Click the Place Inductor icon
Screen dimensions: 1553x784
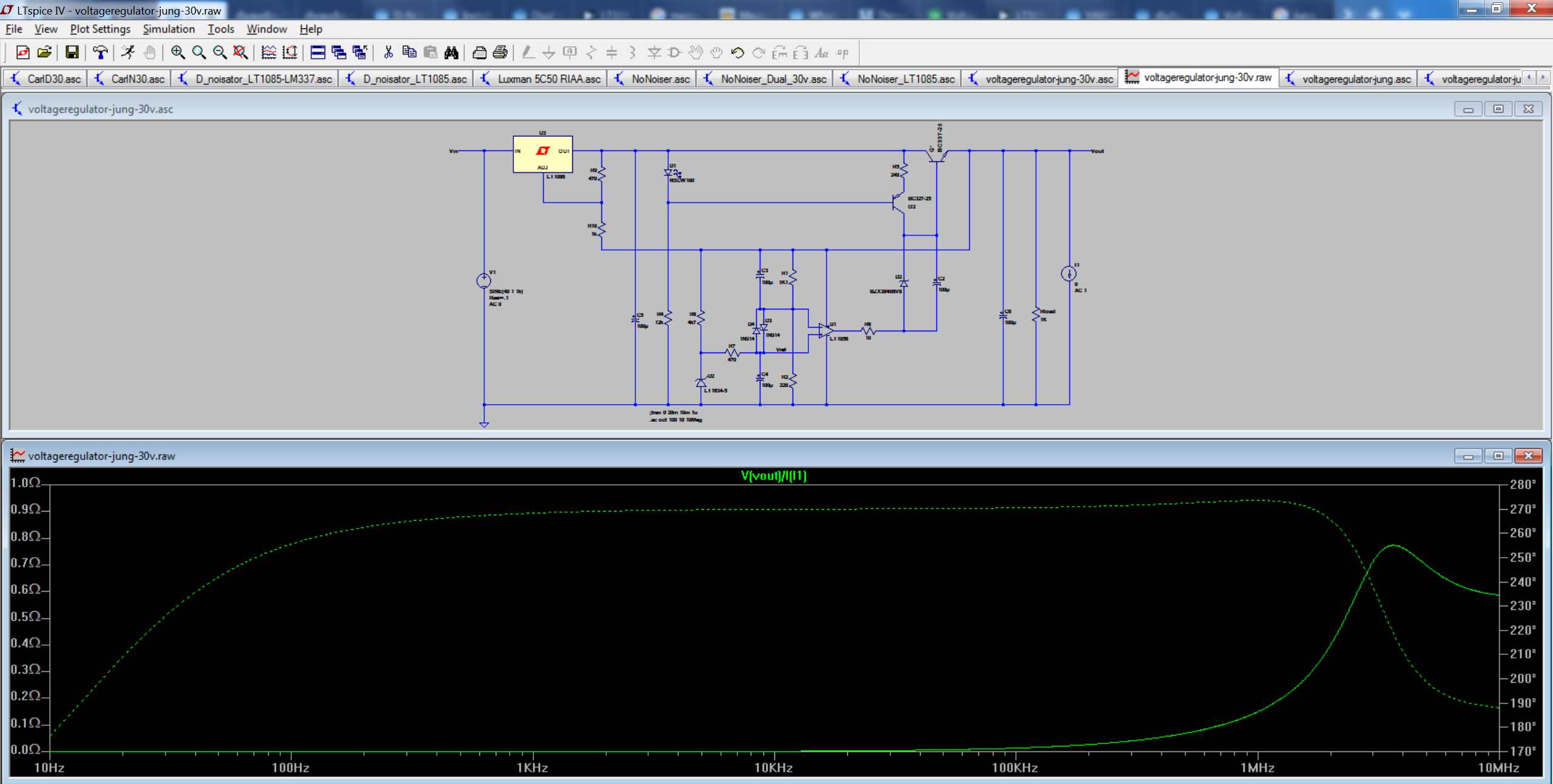pyautogui.click(x=632, y=53)
